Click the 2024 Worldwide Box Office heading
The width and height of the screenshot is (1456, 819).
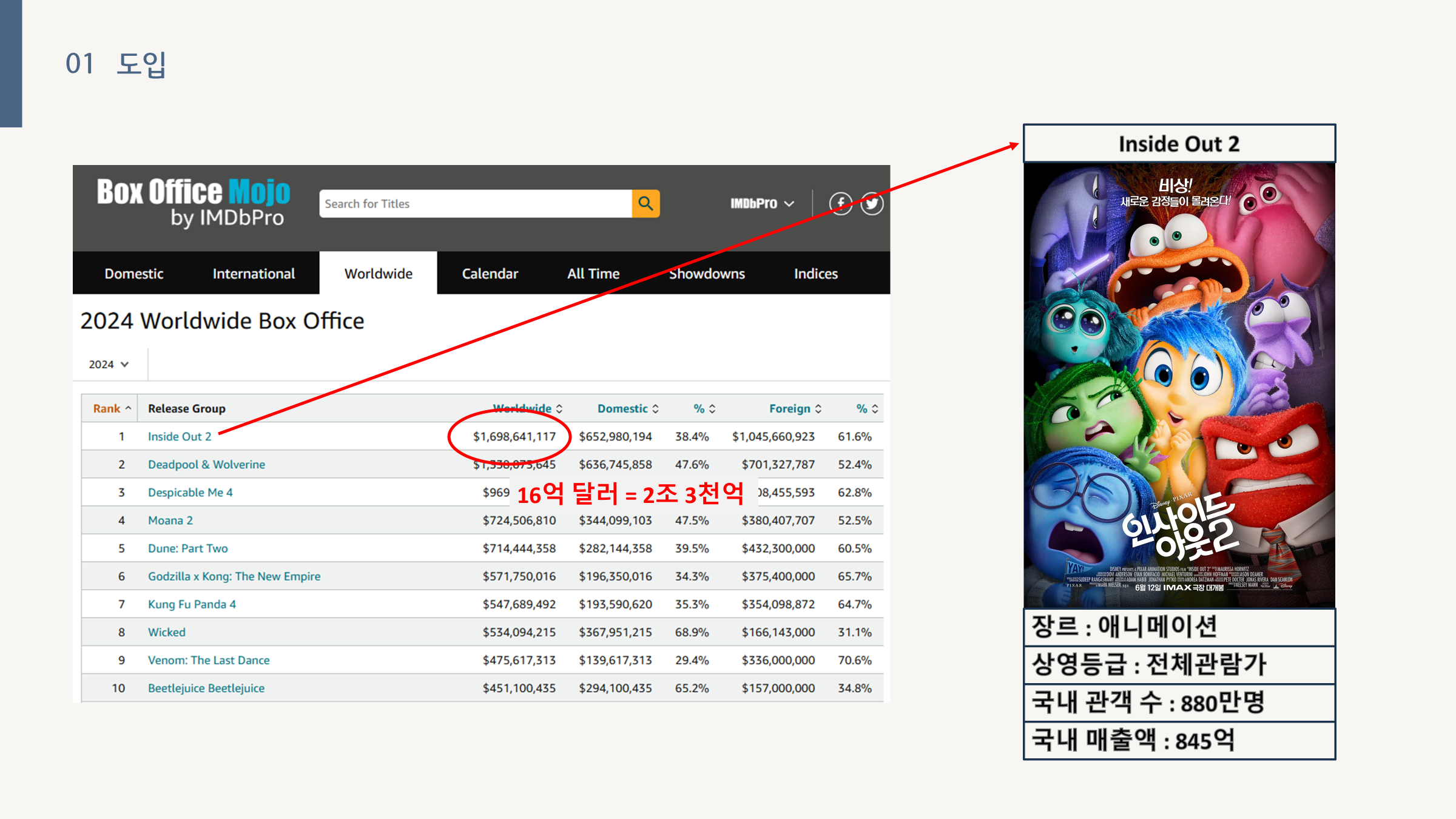point(222,320)
